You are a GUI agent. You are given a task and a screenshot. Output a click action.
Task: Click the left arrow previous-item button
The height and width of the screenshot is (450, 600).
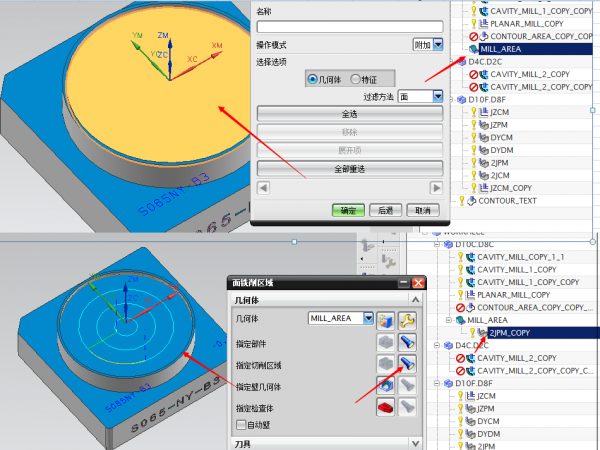[x=263, y=188]
